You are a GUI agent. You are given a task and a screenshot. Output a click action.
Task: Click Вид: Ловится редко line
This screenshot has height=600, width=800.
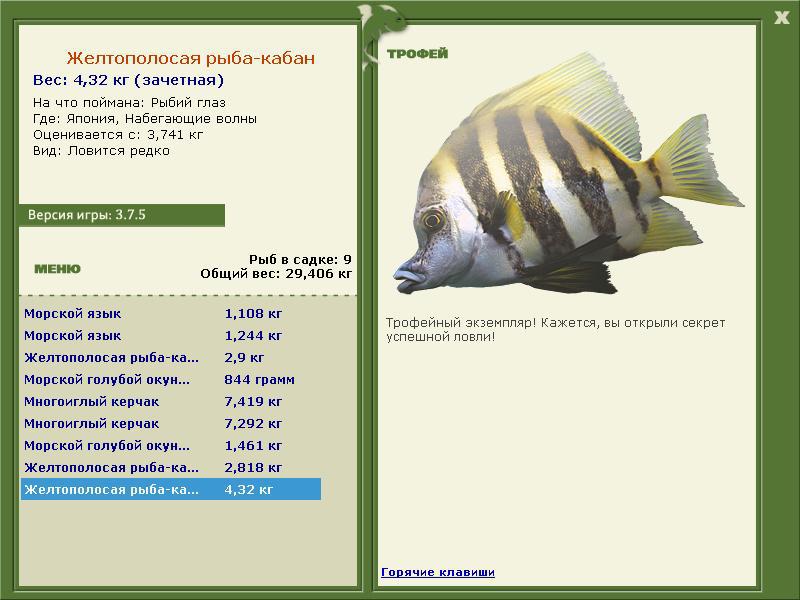(101, 151)
